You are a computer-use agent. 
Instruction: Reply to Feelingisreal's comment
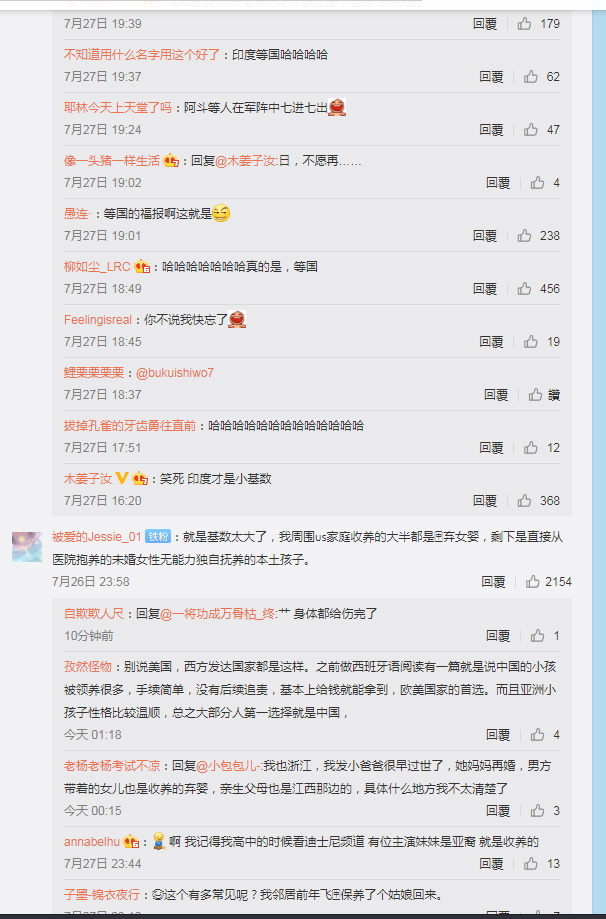(x=491, y=342)
